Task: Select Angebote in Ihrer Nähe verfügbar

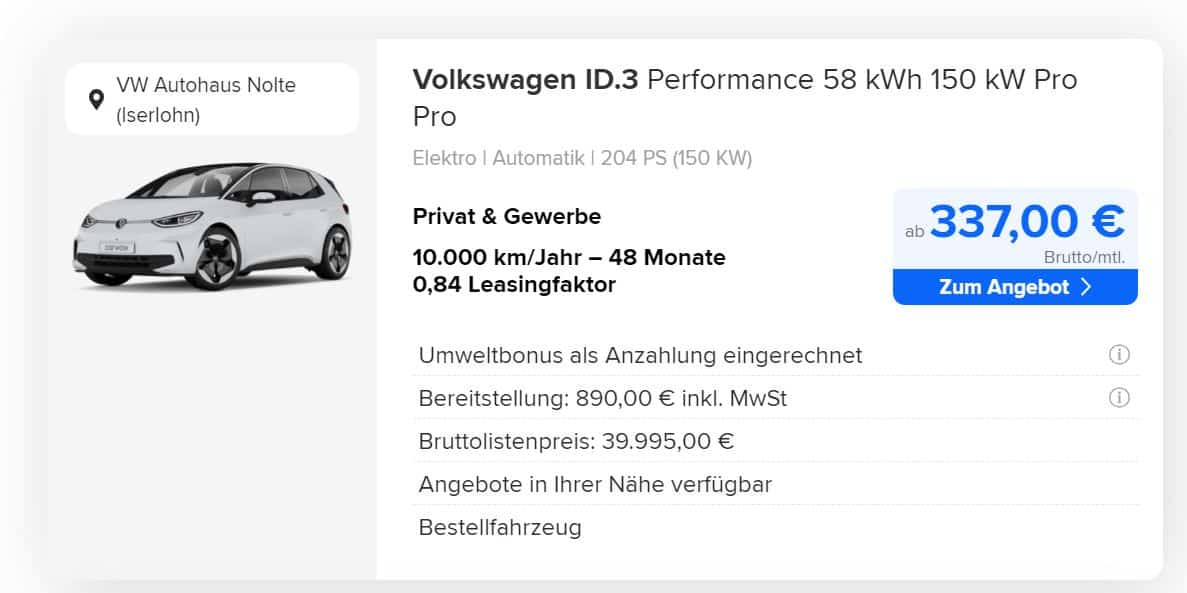Action: [595, 484]
